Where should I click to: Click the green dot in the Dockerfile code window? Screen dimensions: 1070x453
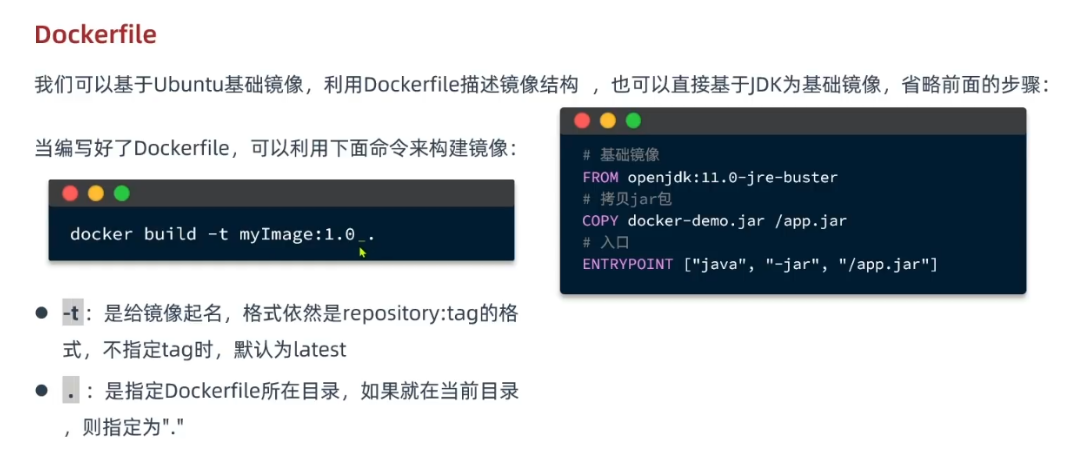point(633,121)
